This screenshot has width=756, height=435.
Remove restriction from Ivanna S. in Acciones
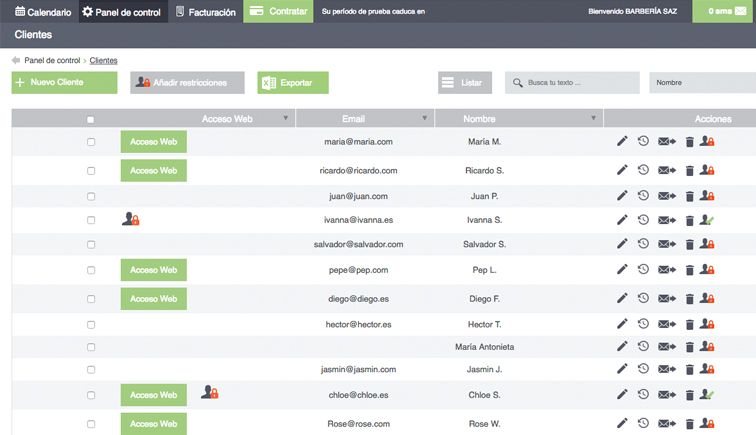pyautogui.click(x=707, y=220)
